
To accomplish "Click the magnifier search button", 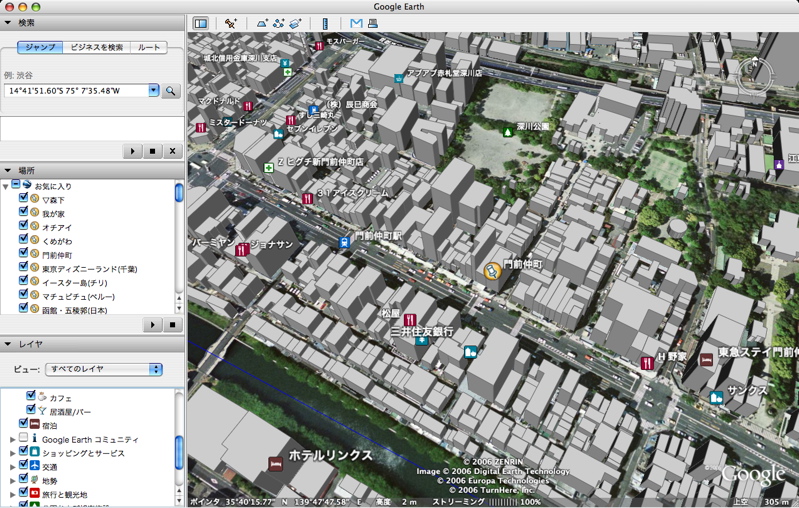I will point(171,91).
